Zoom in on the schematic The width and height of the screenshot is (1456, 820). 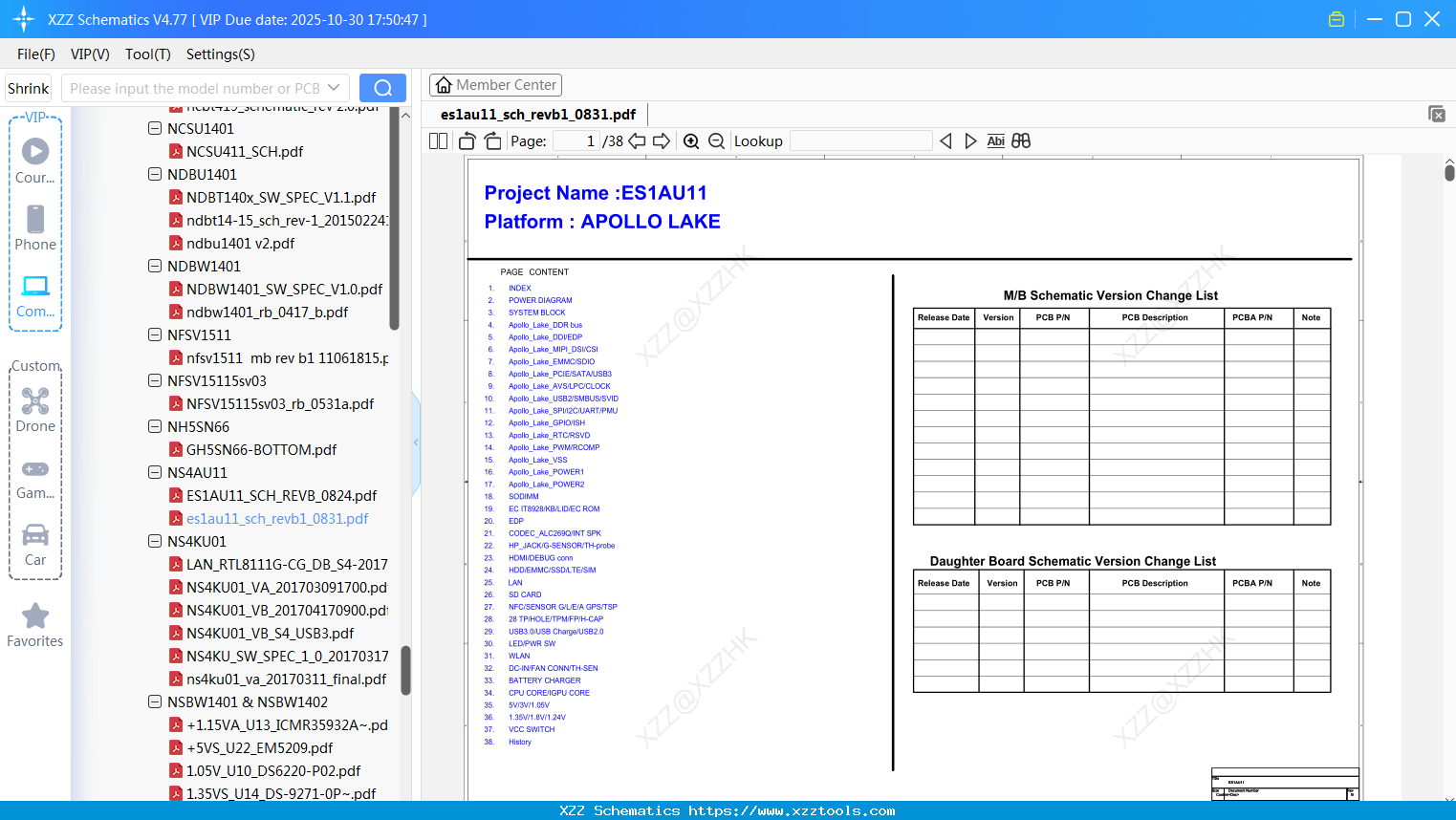[x=691, y=141]
